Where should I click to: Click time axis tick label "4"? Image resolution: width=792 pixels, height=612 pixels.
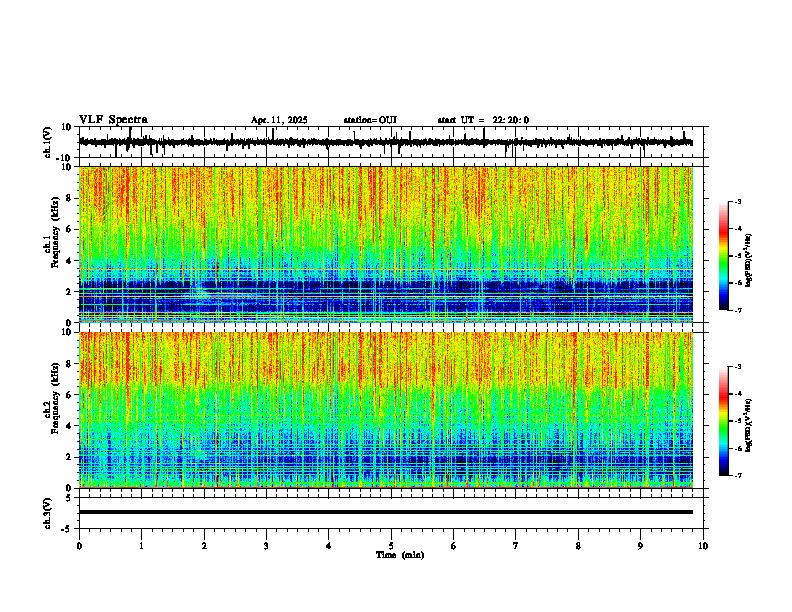329,546
